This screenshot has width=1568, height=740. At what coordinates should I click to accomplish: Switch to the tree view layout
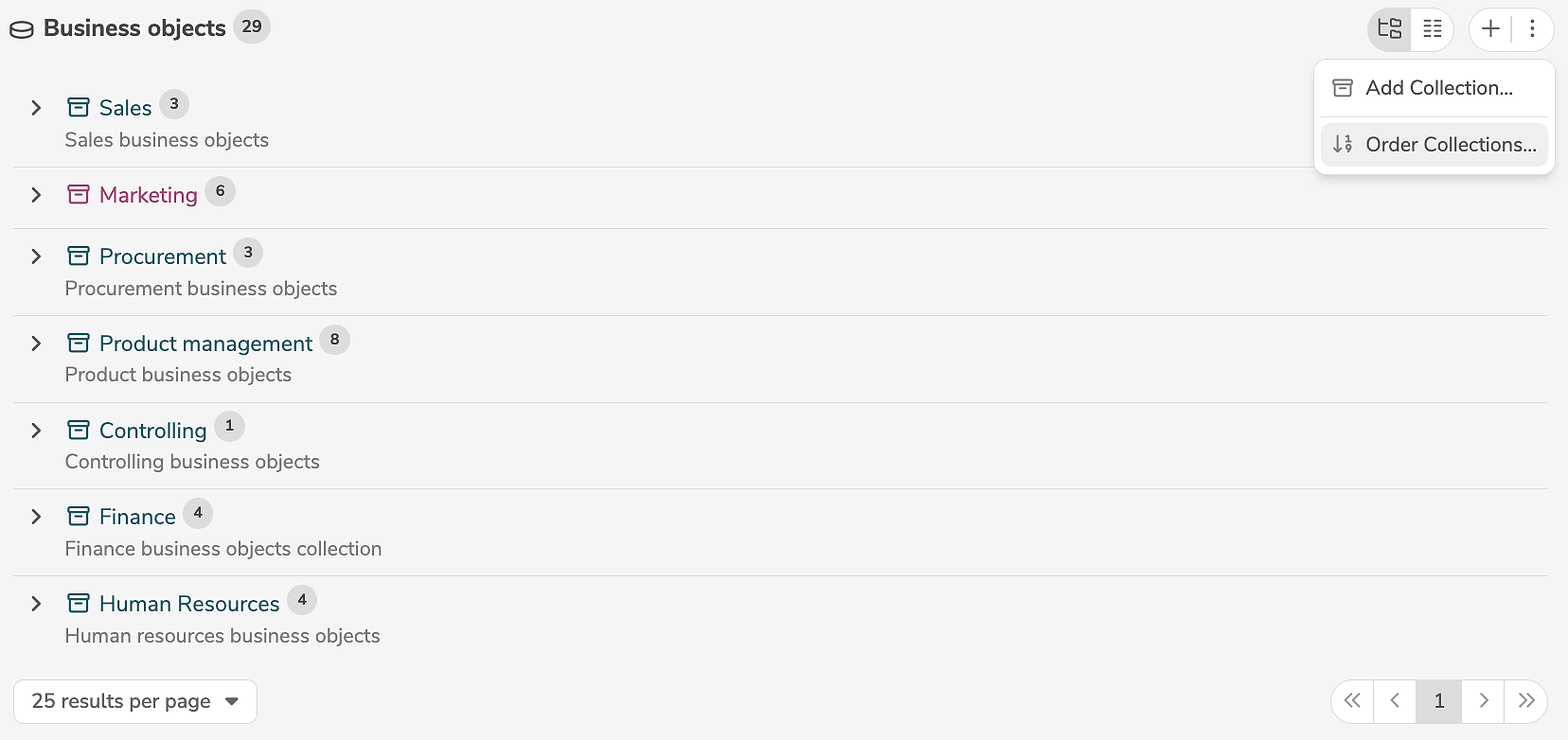point(1389,29)
